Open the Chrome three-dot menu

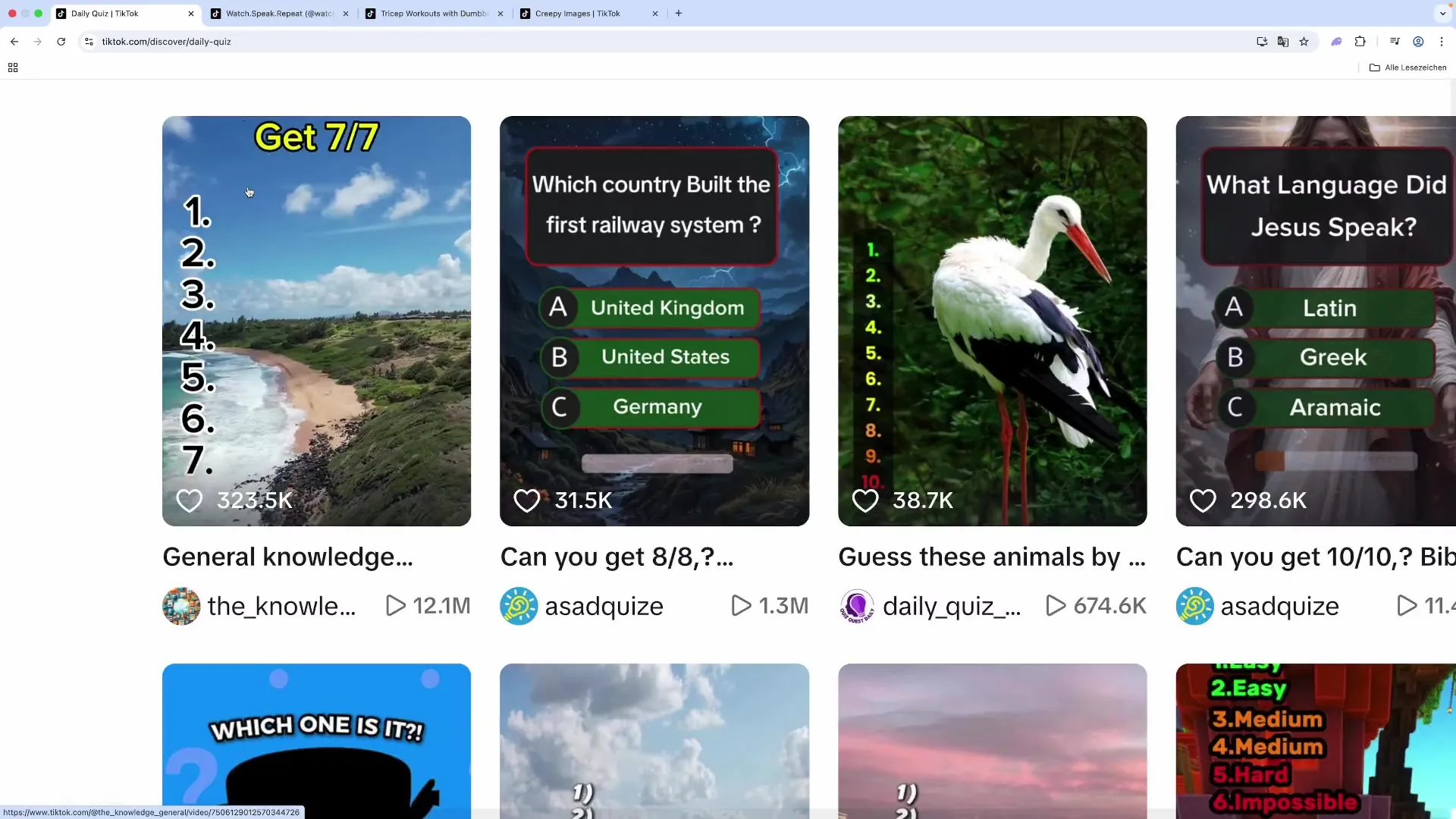tap(1442, 42)
